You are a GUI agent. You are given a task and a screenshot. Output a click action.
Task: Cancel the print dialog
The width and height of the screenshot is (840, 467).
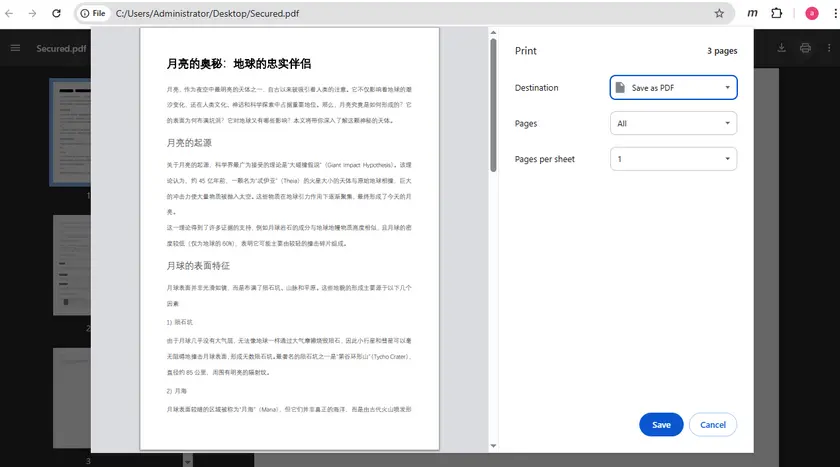click(x=712, y=425)
